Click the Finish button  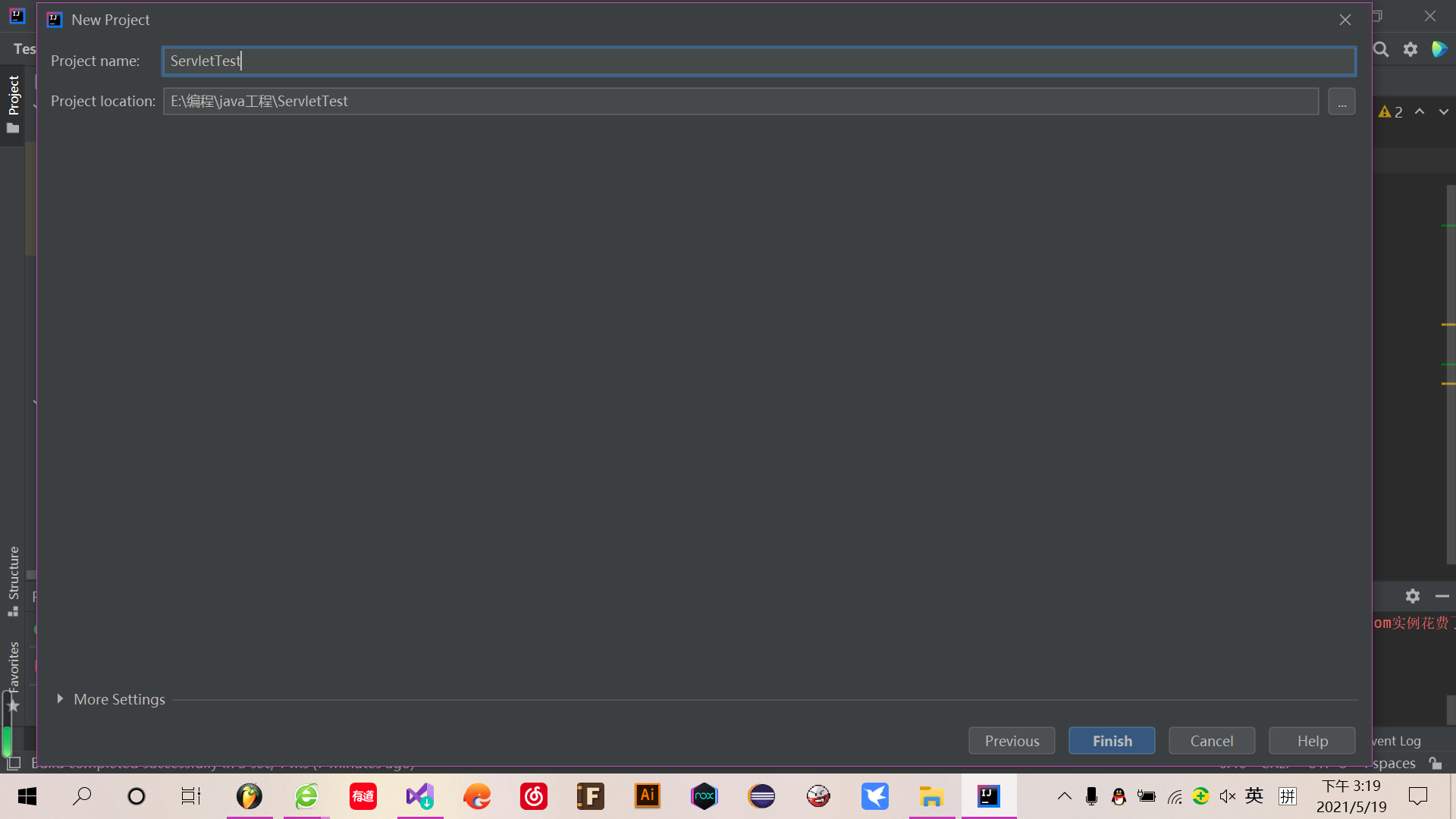1112,741
